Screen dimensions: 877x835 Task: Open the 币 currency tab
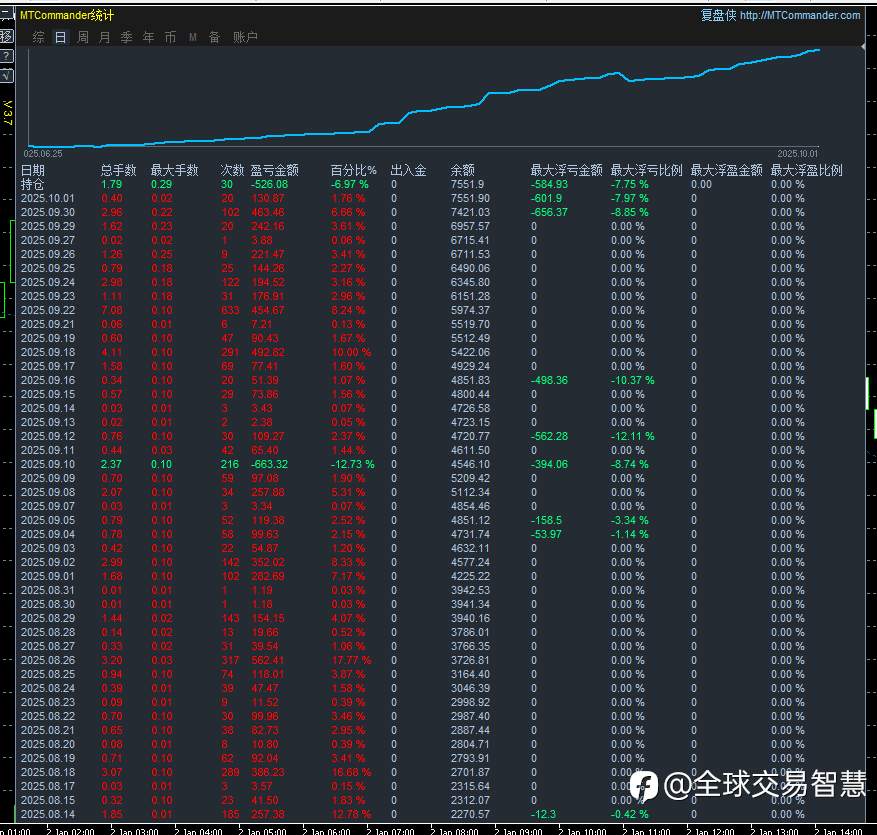click(170, 37)
